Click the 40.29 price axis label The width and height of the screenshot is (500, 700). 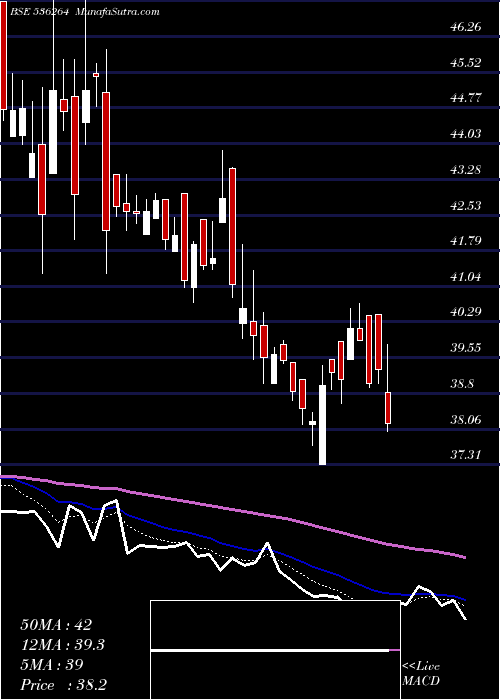click(466, 312)
